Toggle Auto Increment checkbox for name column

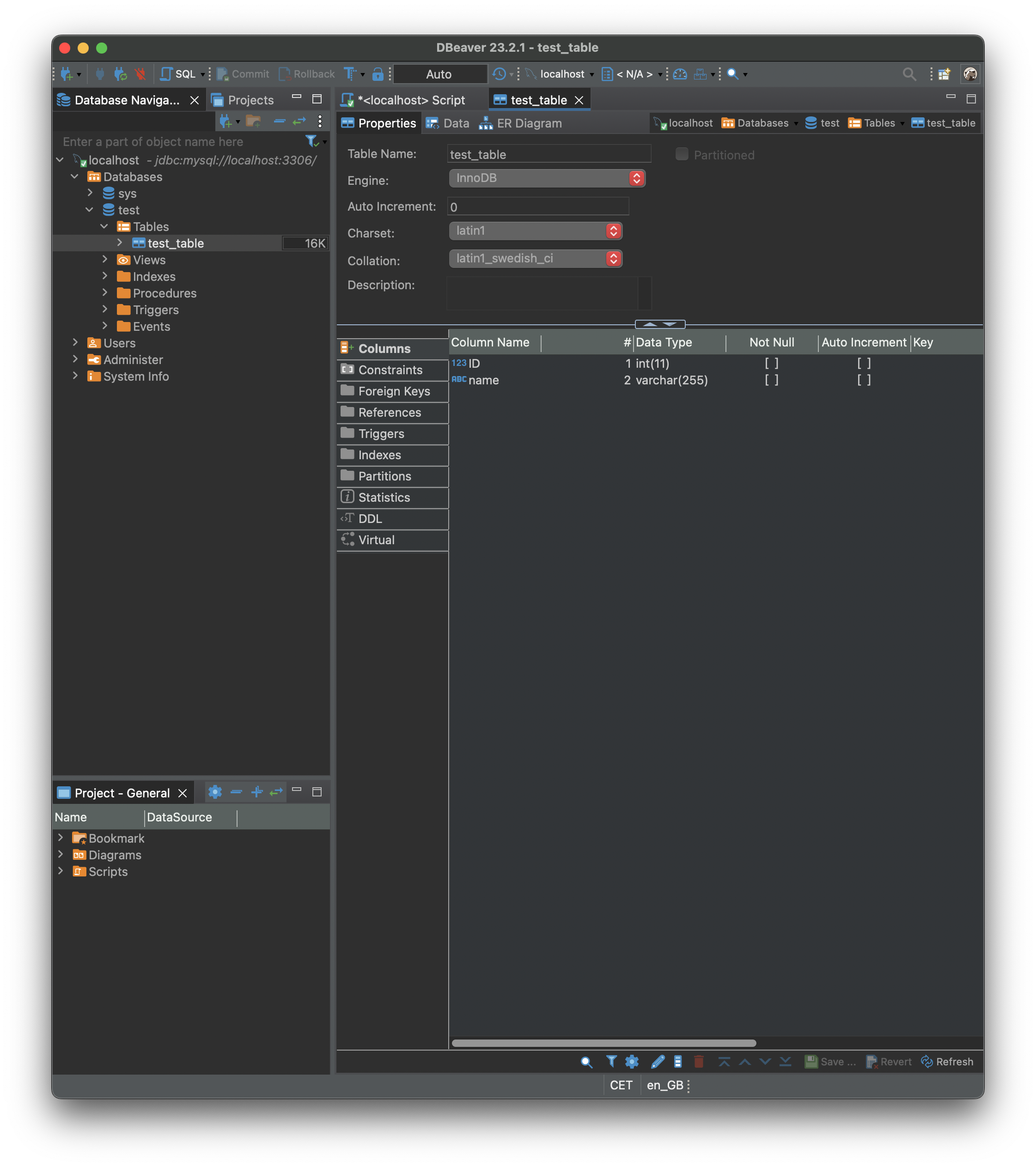(864, 380)
